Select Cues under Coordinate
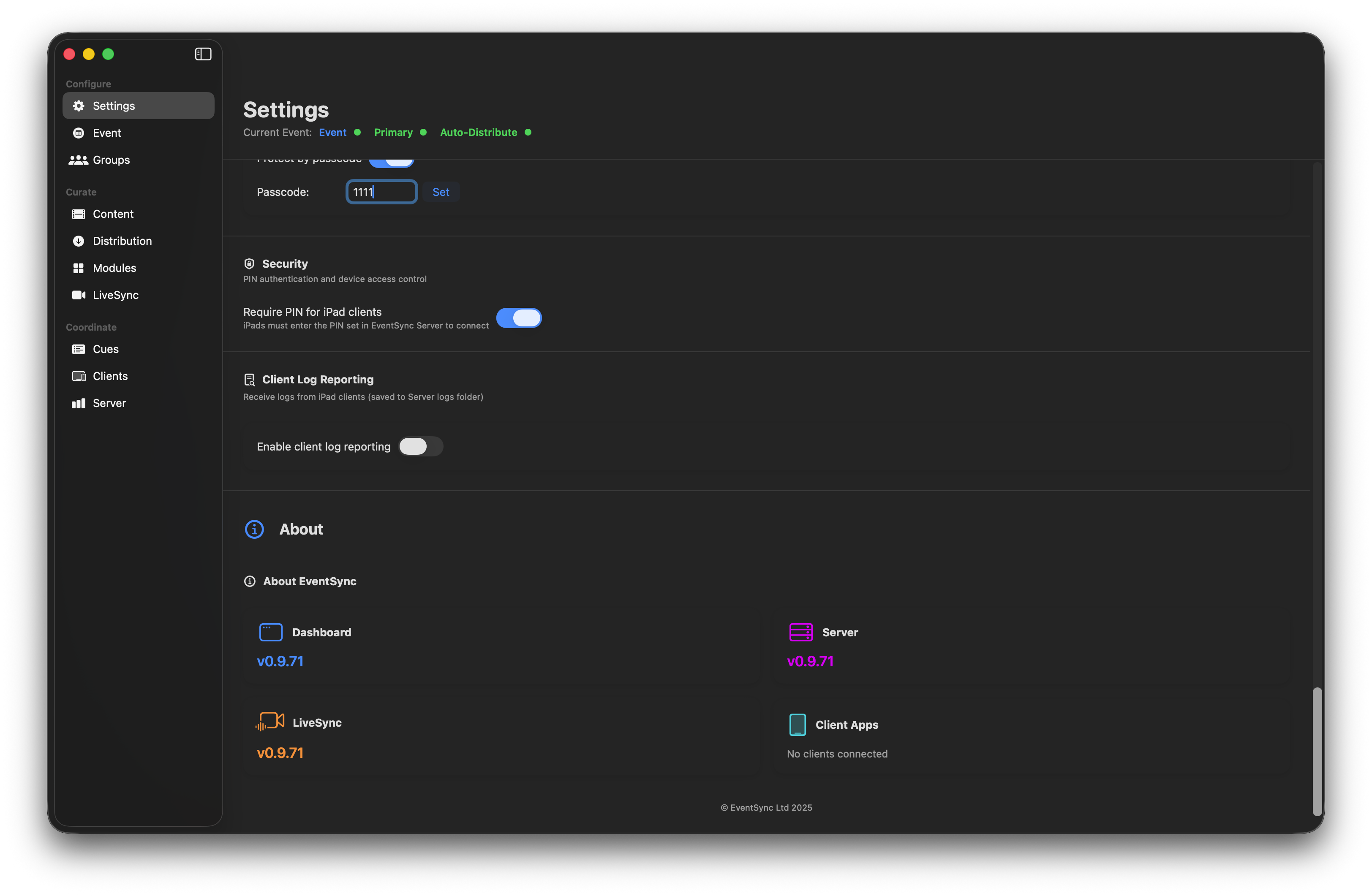The height and width of the screenshot is (896, 1372). (x=139, y=349)
